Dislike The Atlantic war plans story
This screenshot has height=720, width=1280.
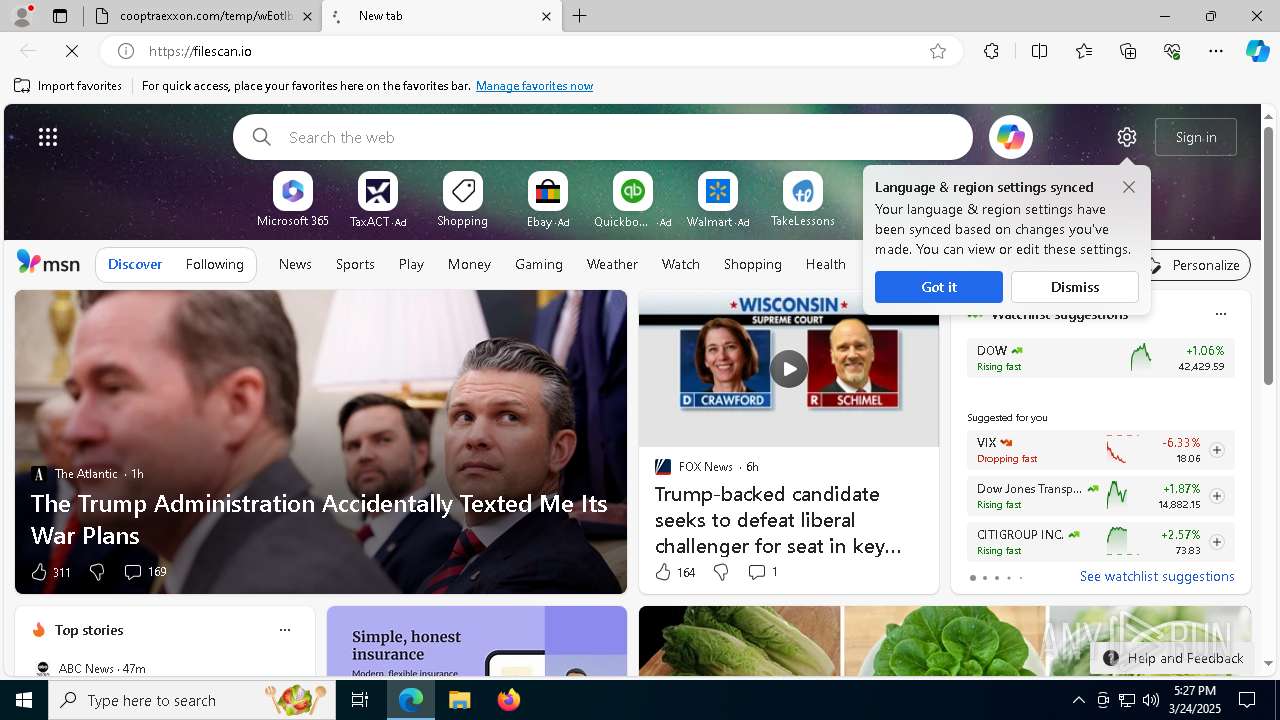(97, 572)
